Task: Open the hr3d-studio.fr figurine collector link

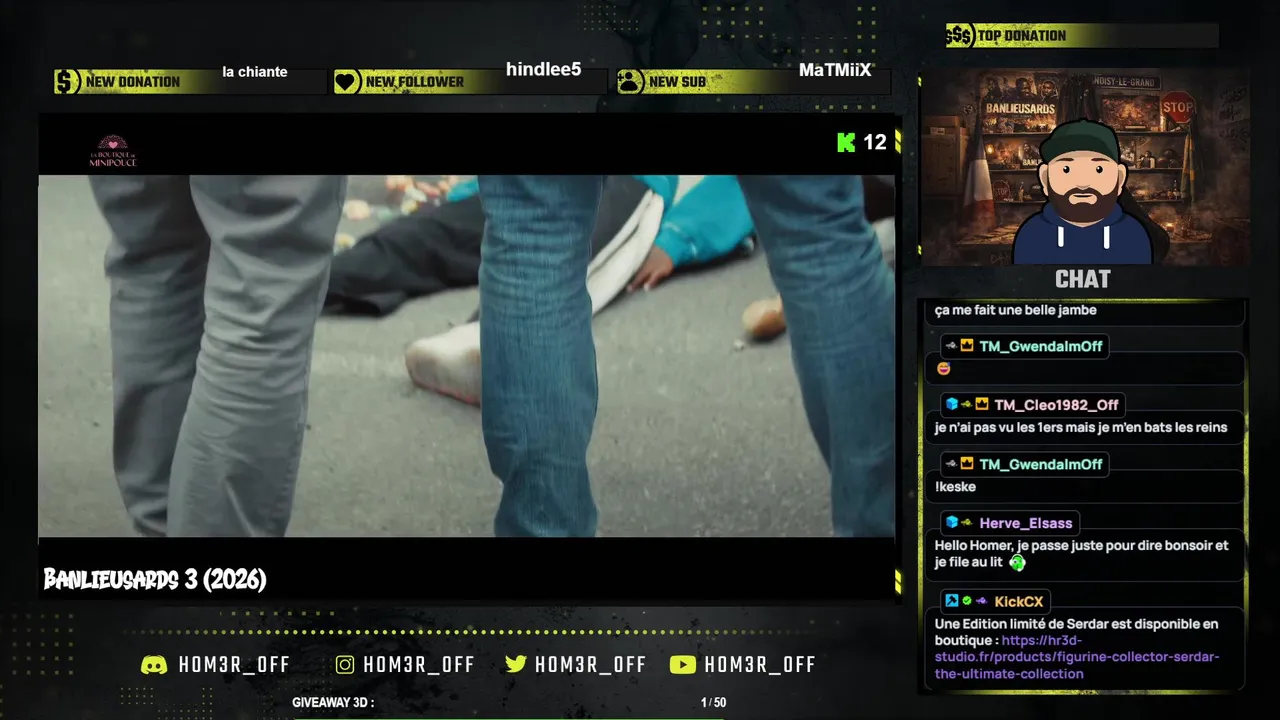Action: tap(1077, 657)
